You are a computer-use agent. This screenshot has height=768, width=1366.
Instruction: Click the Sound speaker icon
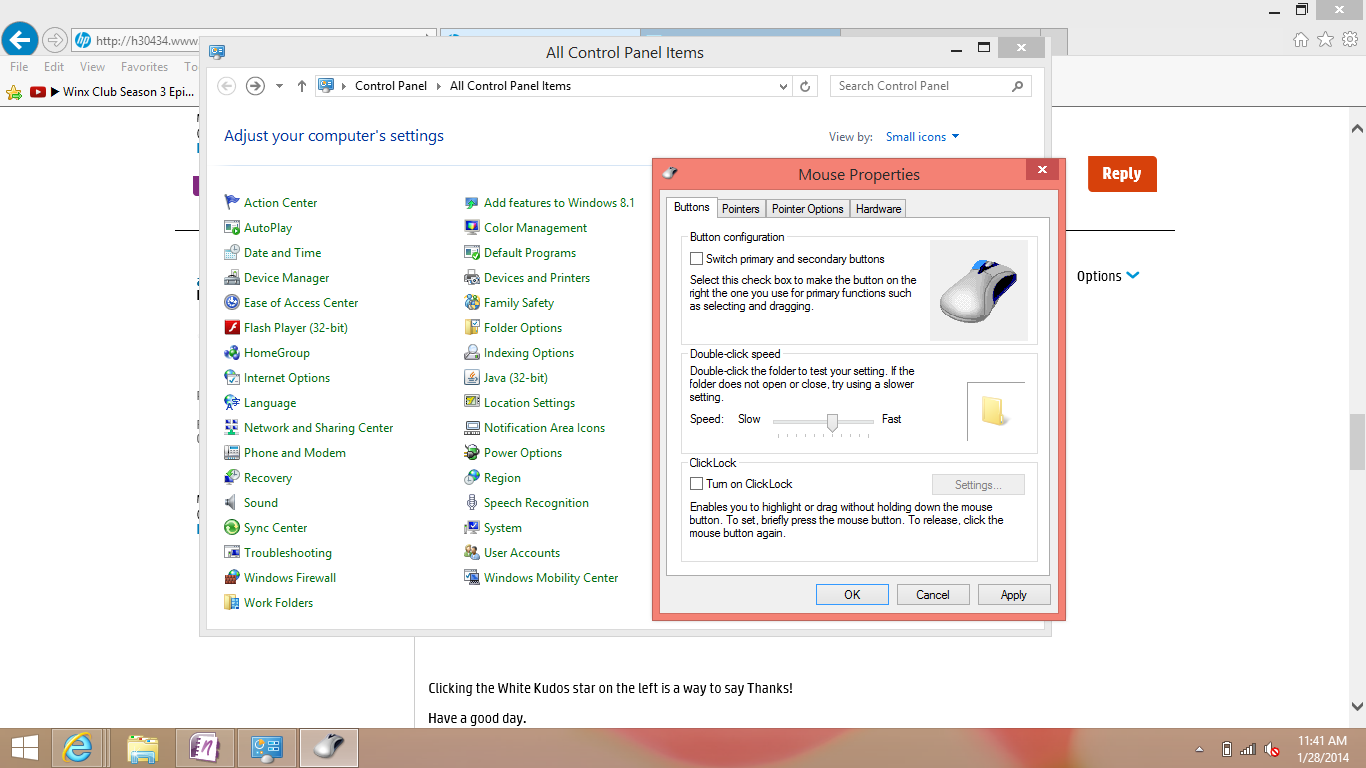232,503
